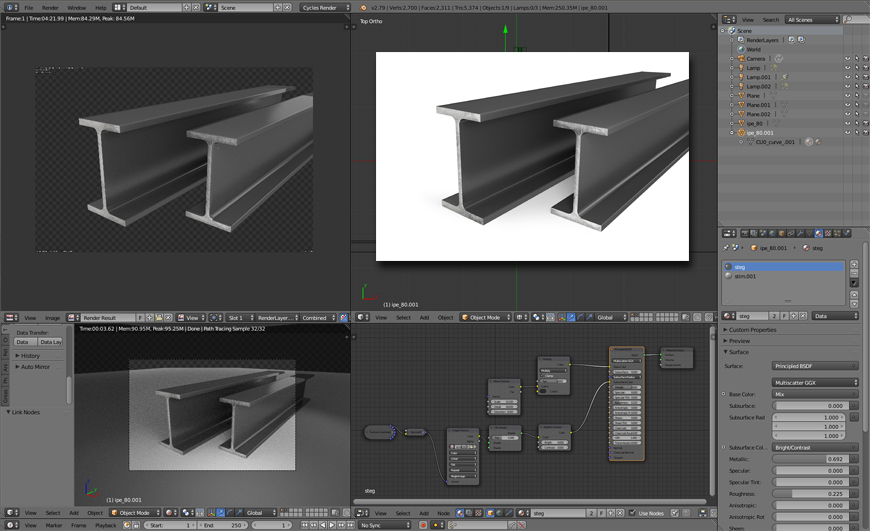
Task: Open the Help menu
Action: pos(100,8)
